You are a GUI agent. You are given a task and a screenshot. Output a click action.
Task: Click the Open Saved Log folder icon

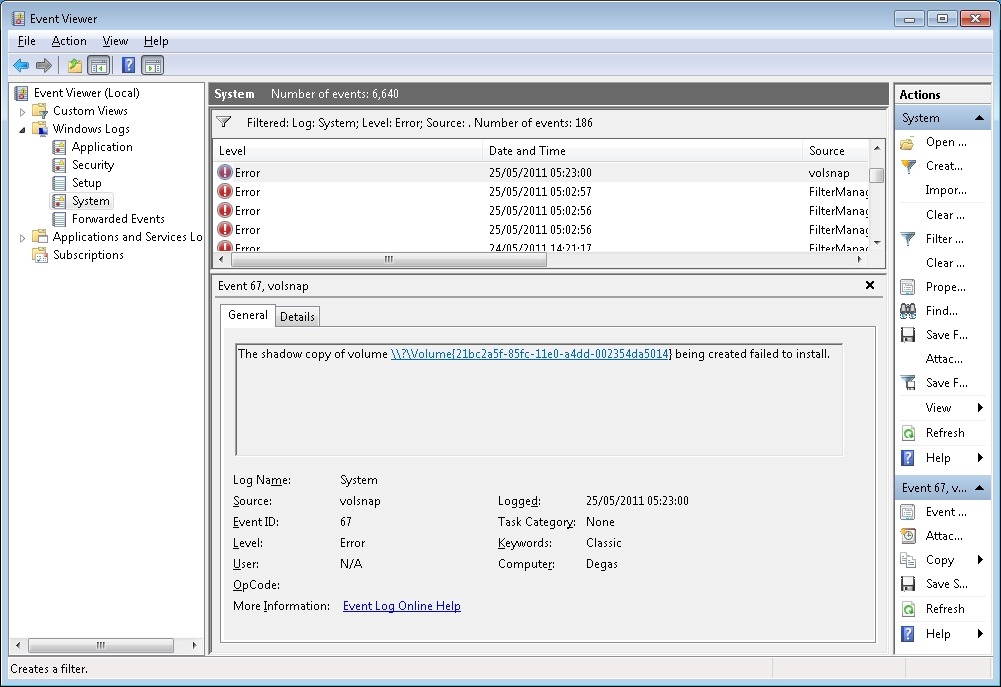(x=908, y=143)
